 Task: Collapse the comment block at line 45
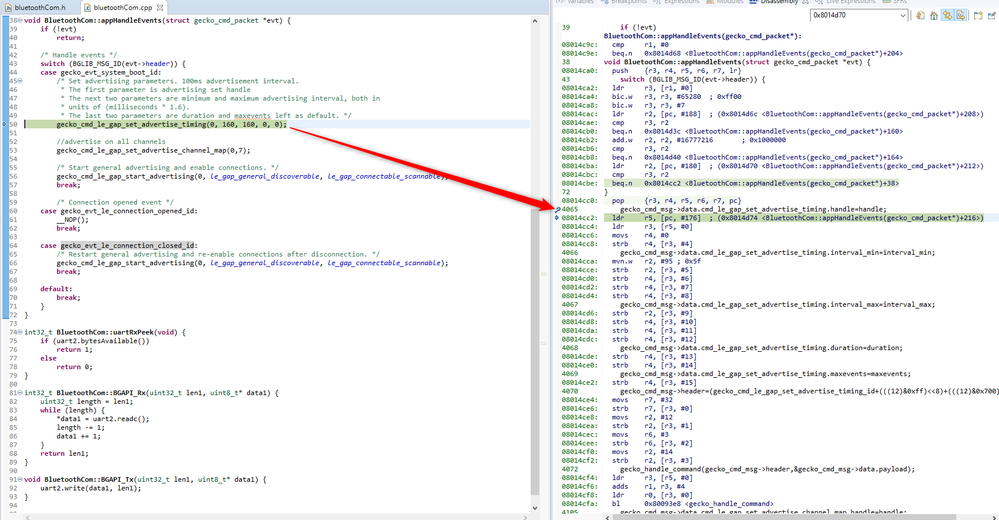pos(20,81)
